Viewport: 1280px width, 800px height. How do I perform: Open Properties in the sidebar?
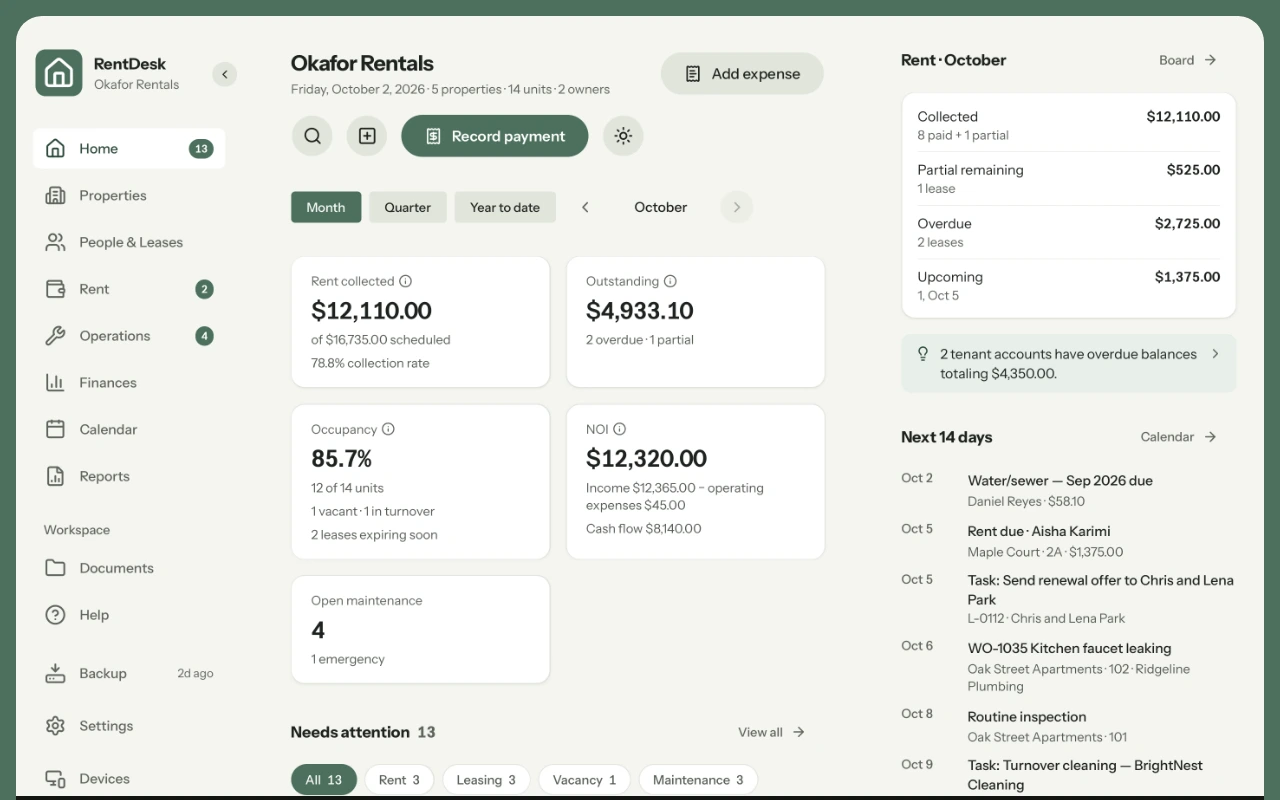click(129, 195)
